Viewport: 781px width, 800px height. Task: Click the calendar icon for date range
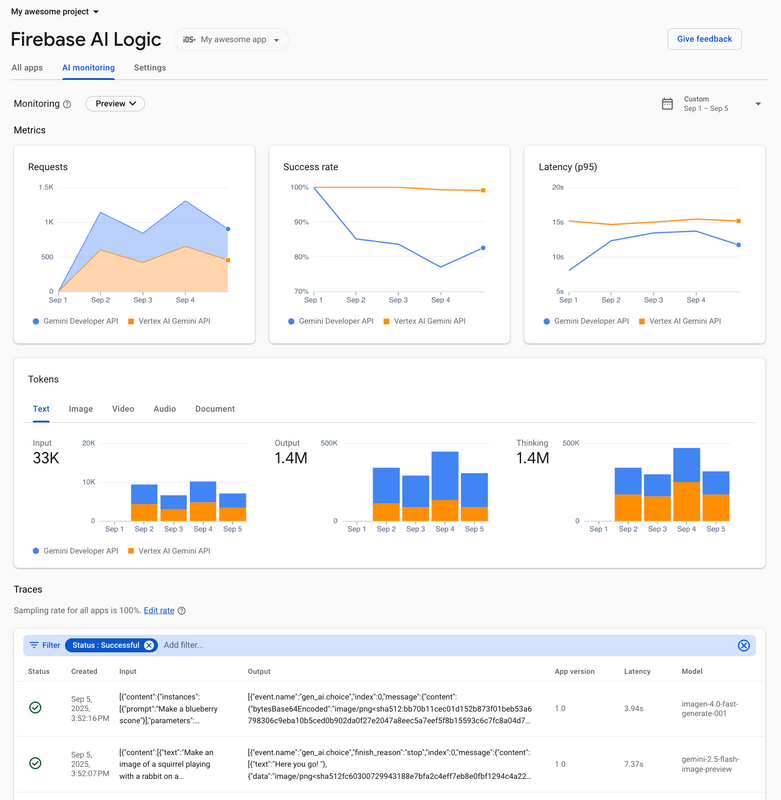tap(667, 104)
